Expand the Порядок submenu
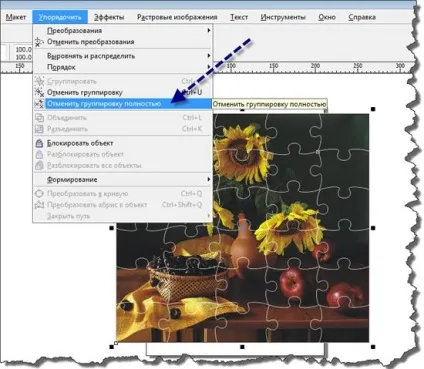 (123, 67)
